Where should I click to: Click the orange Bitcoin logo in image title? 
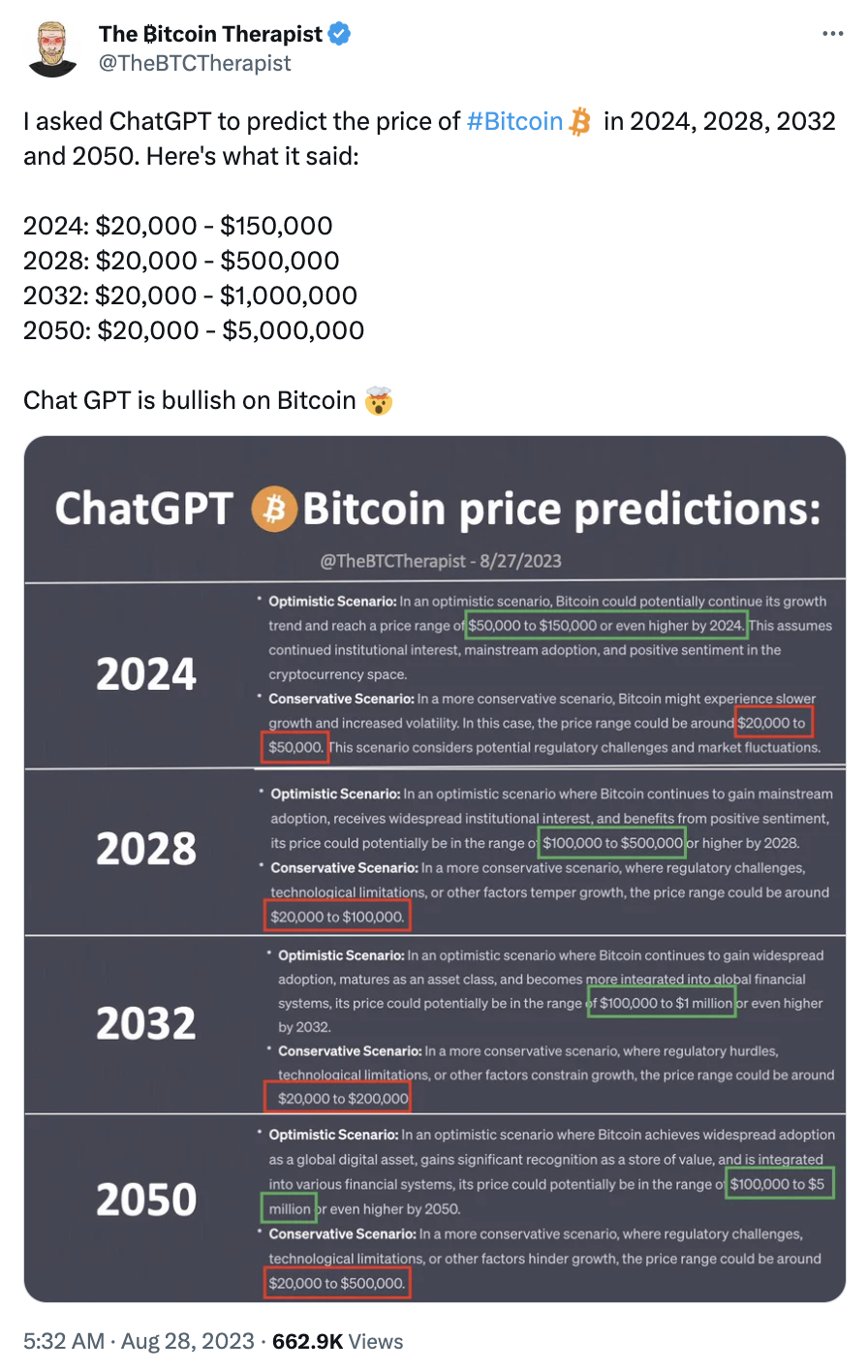(x=274, y=510)
